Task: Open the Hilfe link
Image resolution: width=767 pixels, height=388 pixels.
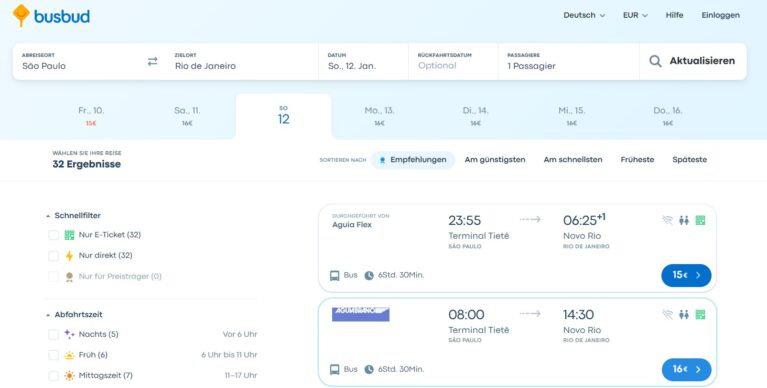Action: tap(674, 15)
